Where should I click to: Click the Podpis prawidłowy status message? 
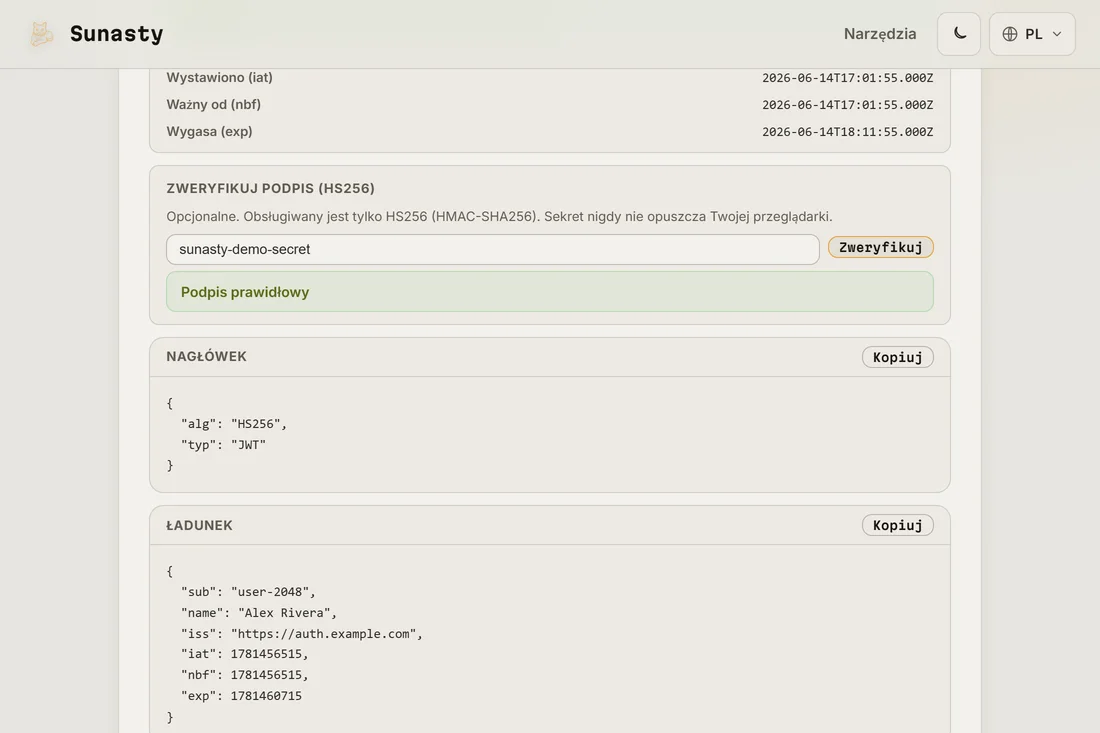pos(549,292)
